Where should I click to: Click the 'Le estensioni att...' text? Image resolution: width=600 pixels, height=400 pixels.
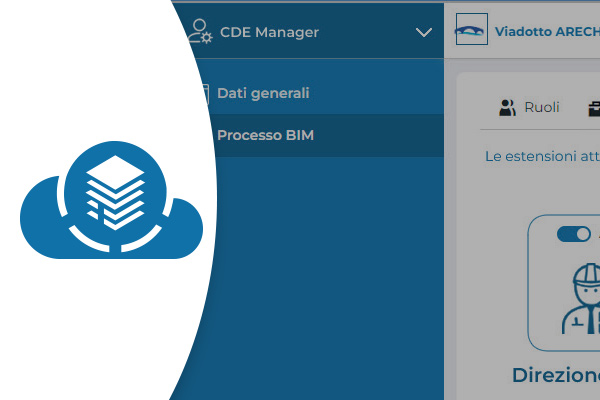click(540, 157)
